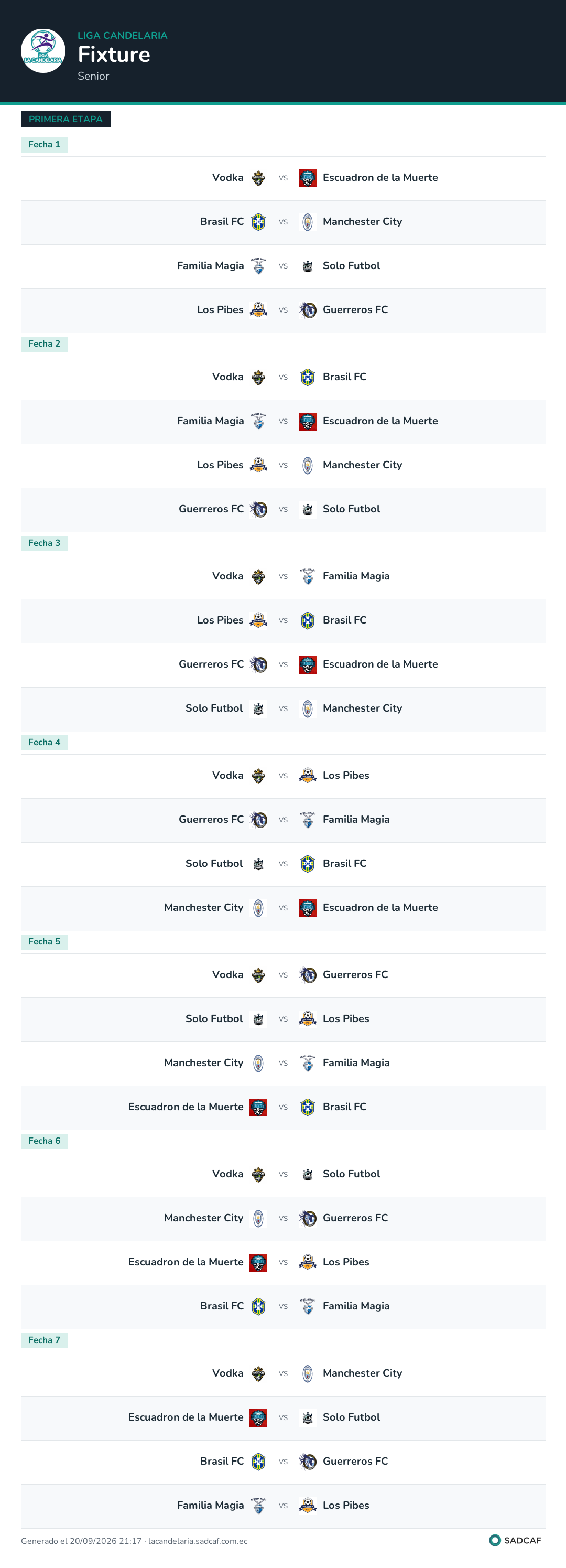
Task: Click Solo Futbol crest in Fecha 1
Action: [307, 266]
